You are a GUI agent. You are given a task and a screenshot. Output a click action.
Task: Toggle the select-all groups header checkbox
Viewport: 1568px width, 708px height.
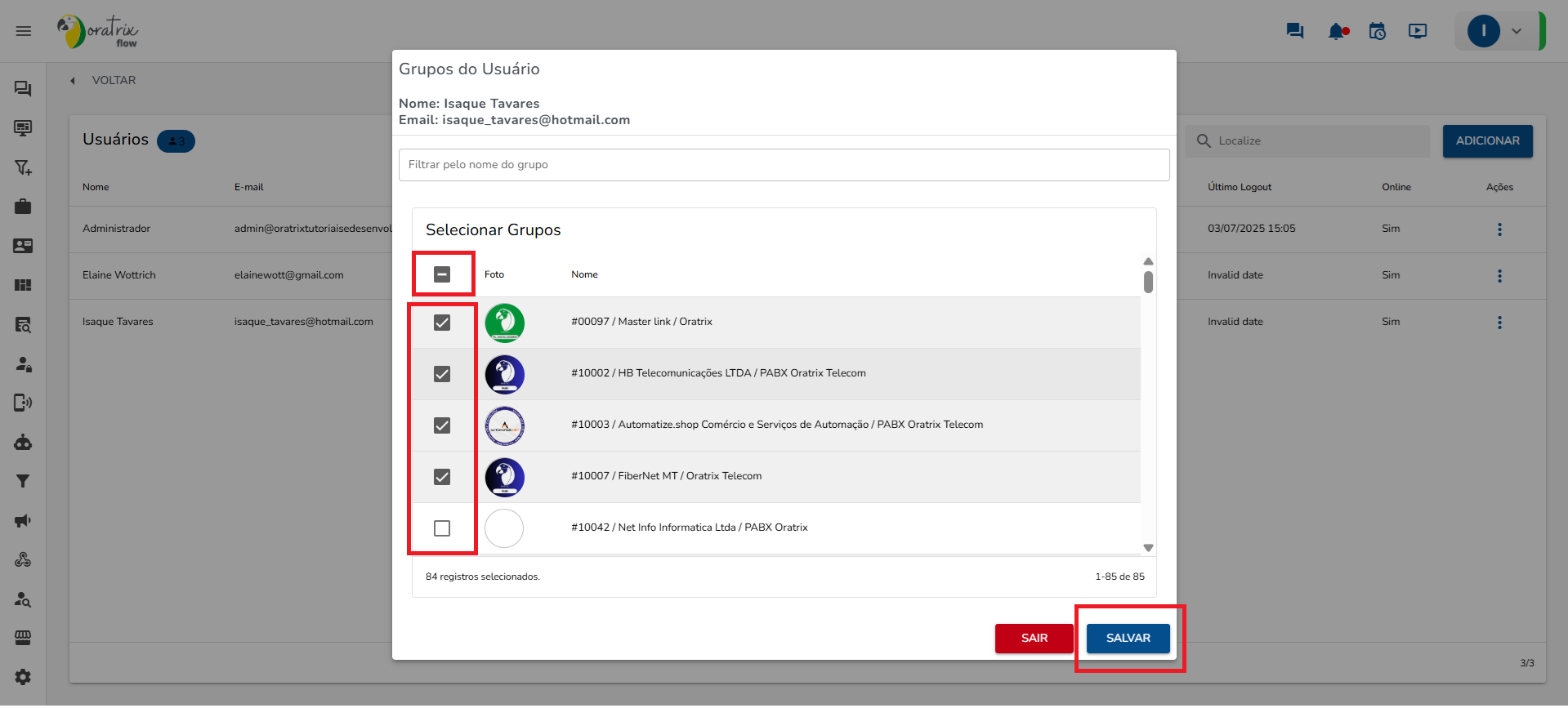point(442,274)
